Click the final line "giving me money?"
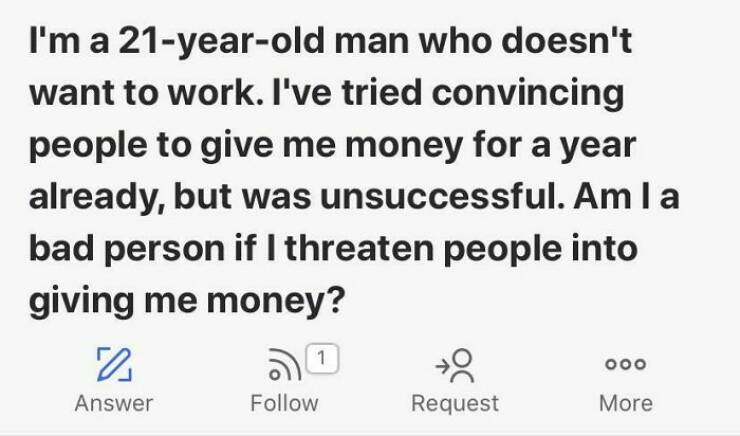 tap(186, 299)
